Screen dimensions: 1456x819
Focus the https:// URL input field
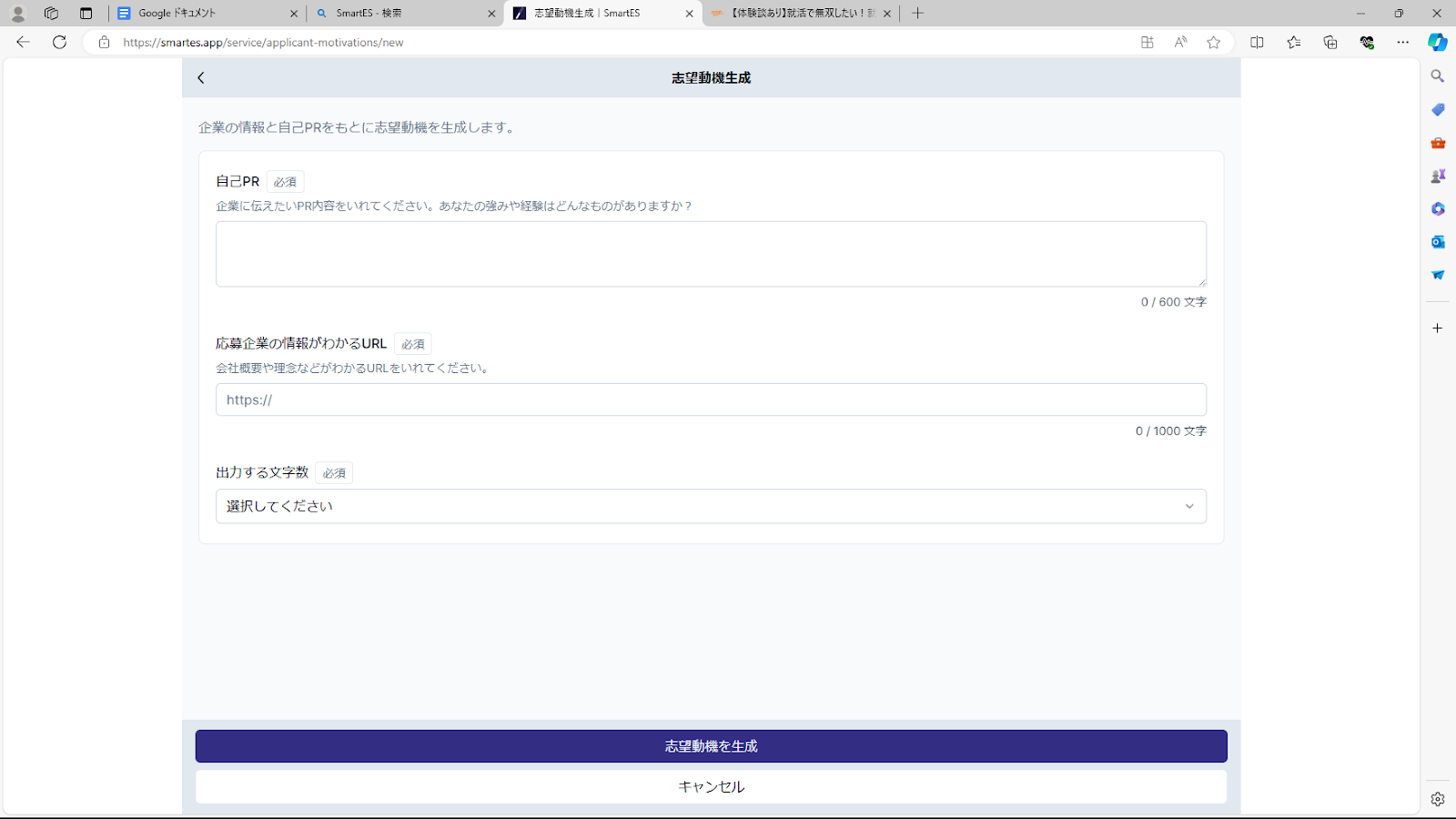click(711, 399)
